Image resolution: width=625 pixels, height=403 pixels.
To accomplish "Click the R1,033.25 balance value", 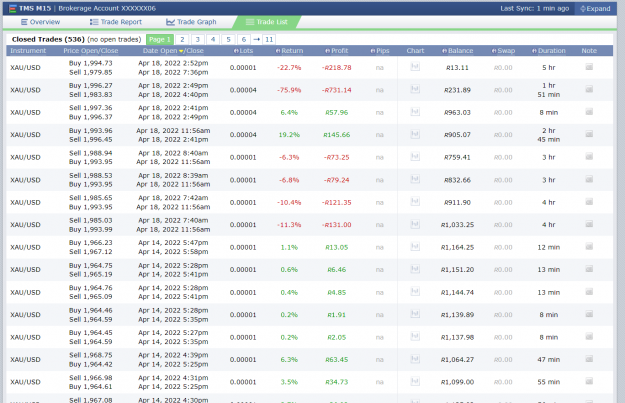I will (457, 225).
